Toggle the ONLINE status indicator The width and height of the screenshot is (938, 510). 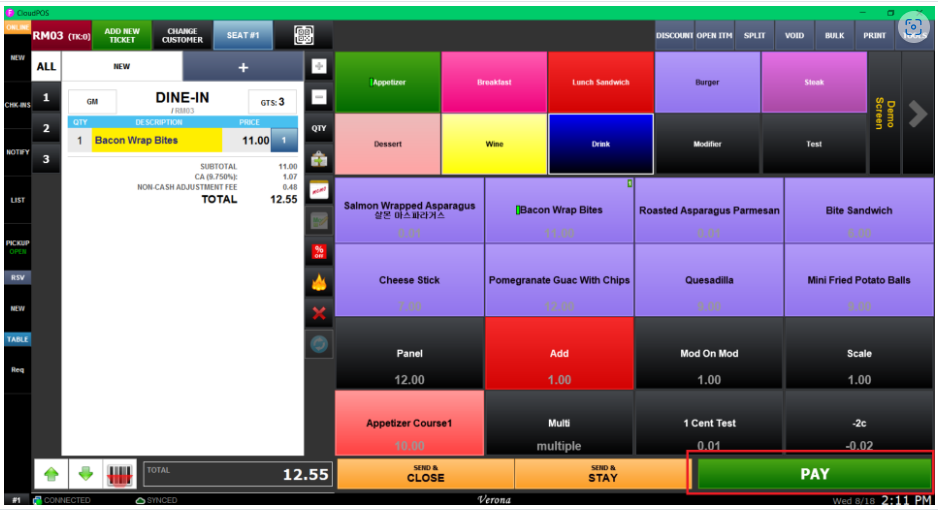click(17, 28)
